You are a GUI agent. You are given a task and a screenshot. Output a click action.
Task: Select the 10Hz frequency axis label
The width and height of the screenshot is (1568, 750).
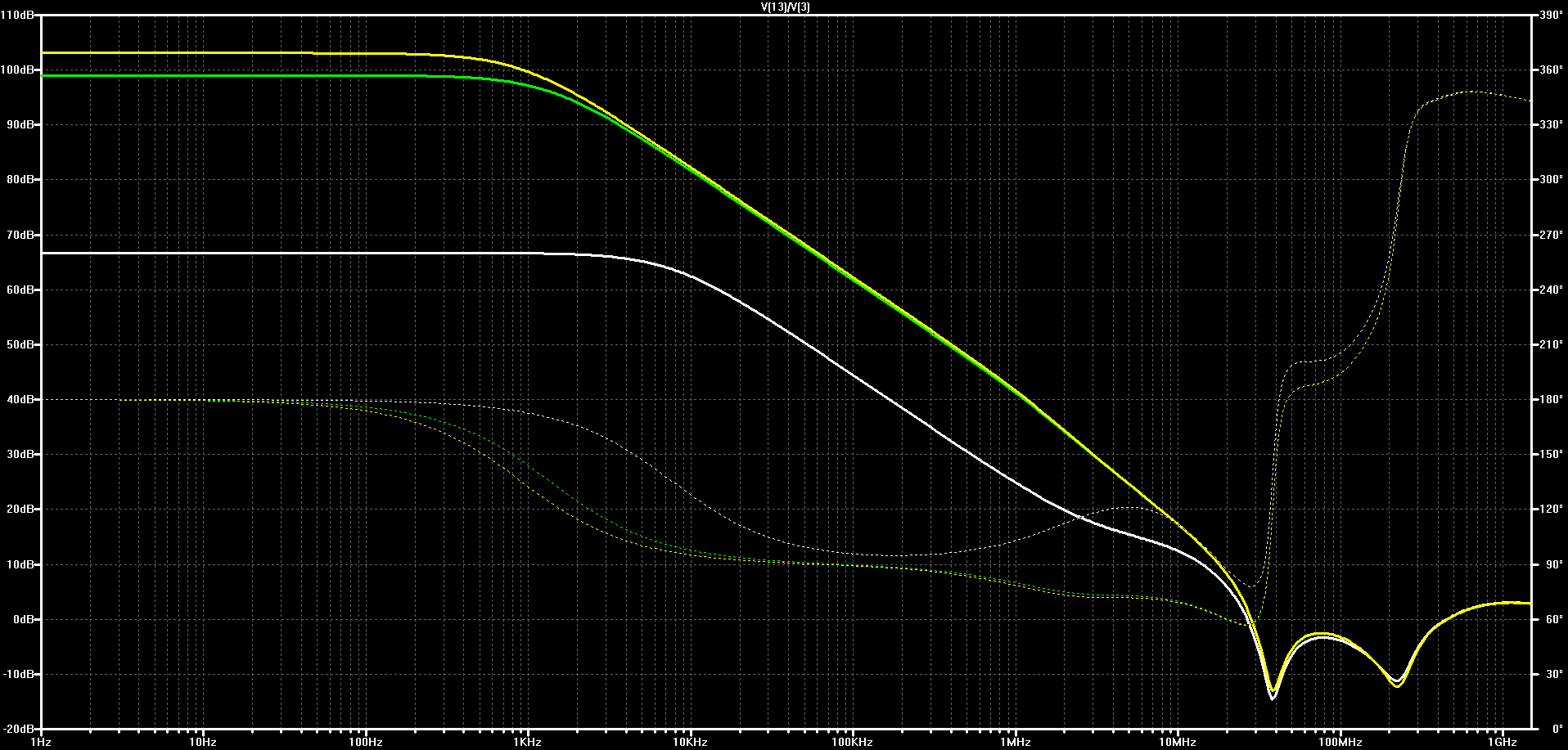[203, 743]
